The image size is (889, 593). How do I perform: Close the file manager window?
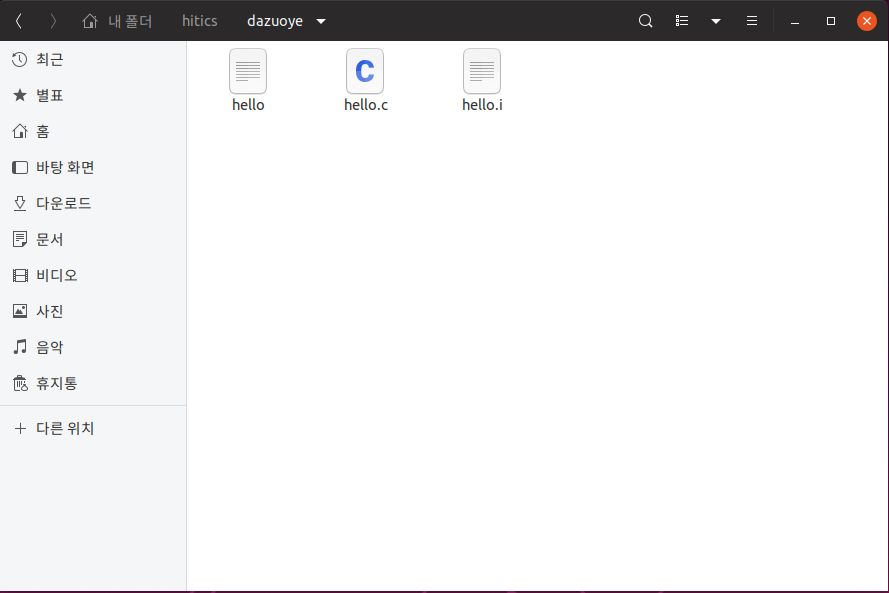click(x=866, y=21)
